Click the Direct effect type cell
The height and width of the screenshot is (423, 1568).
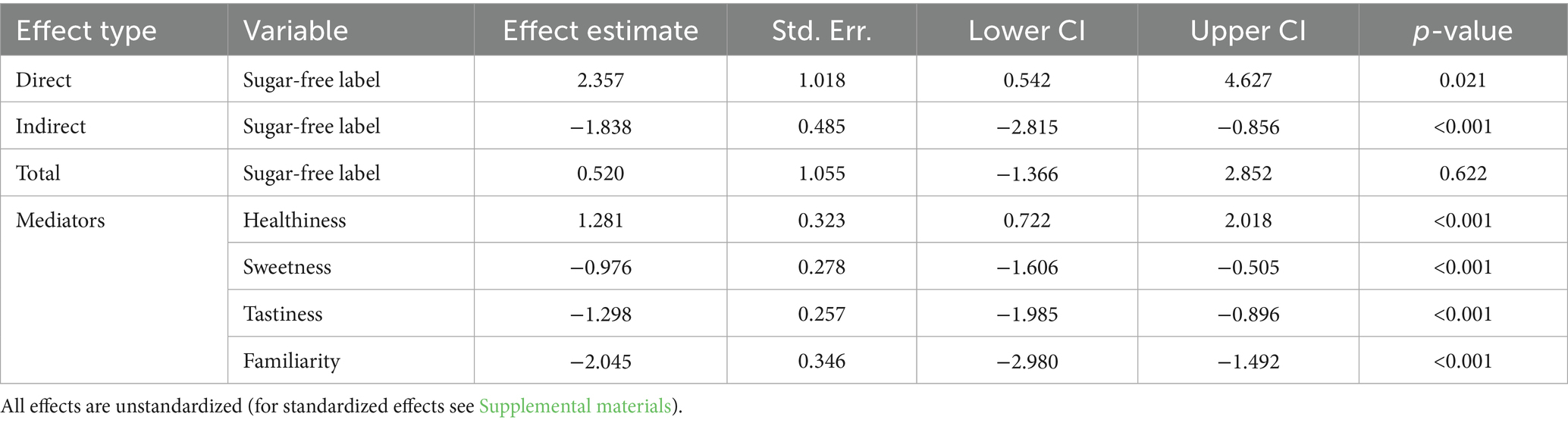coord(44,80)
